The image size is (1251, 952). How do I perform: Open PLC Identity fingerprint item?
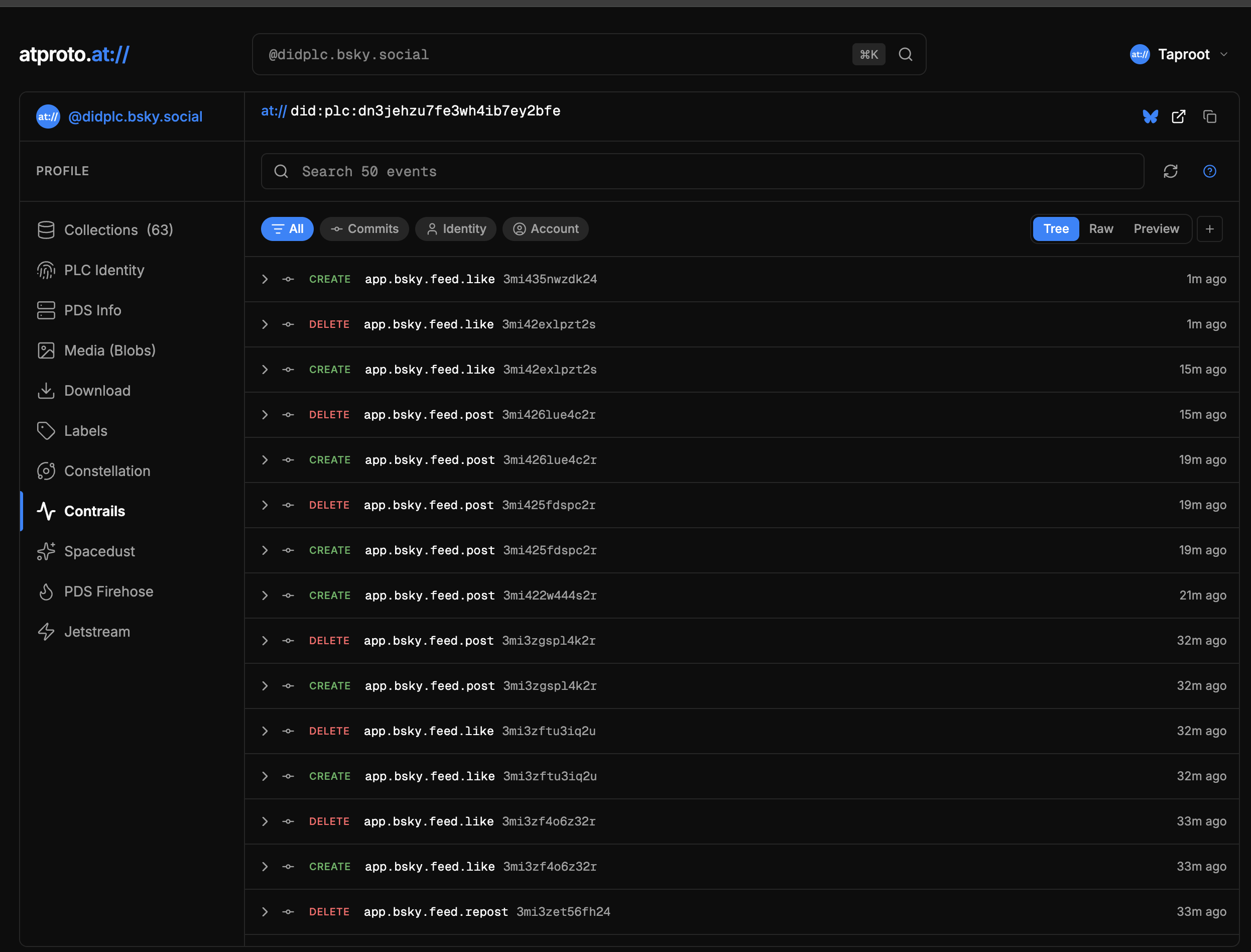pos(104,270)
